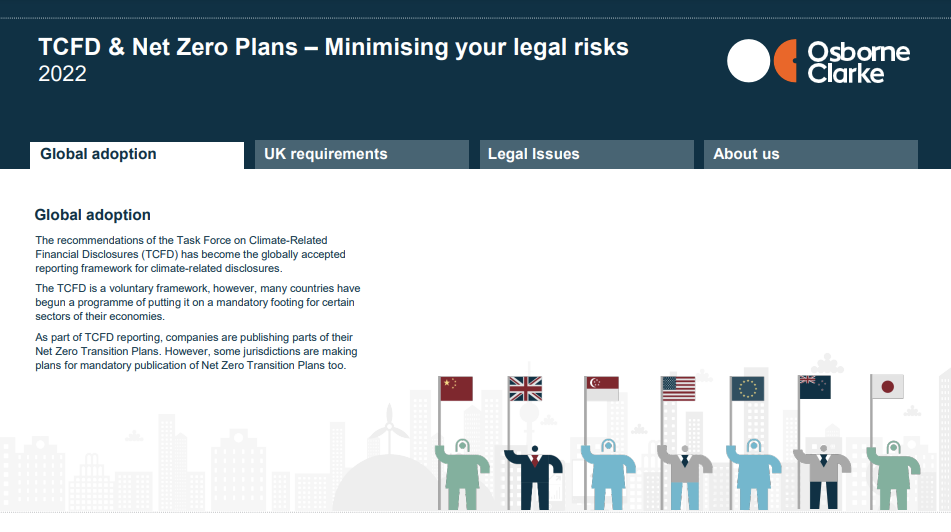Click the green figure holding China flag

click(x=462, y=474)
